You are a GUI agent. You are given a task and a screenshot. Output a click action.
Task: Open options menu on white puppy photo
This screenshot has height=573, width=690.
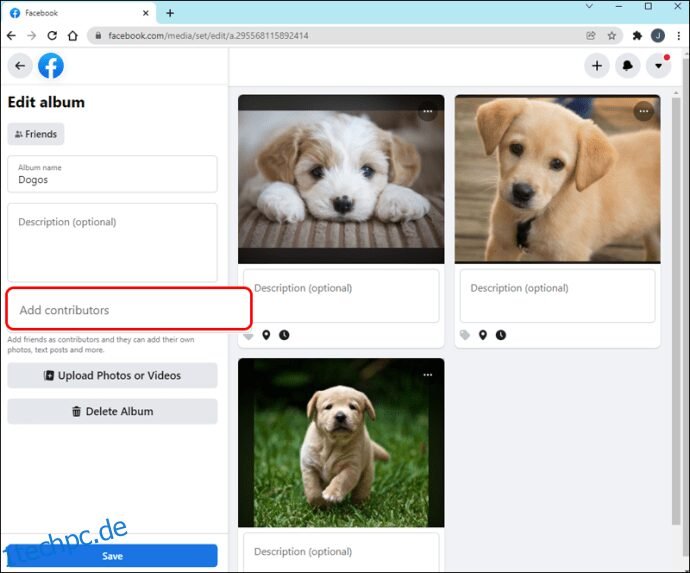click(428, 111)
